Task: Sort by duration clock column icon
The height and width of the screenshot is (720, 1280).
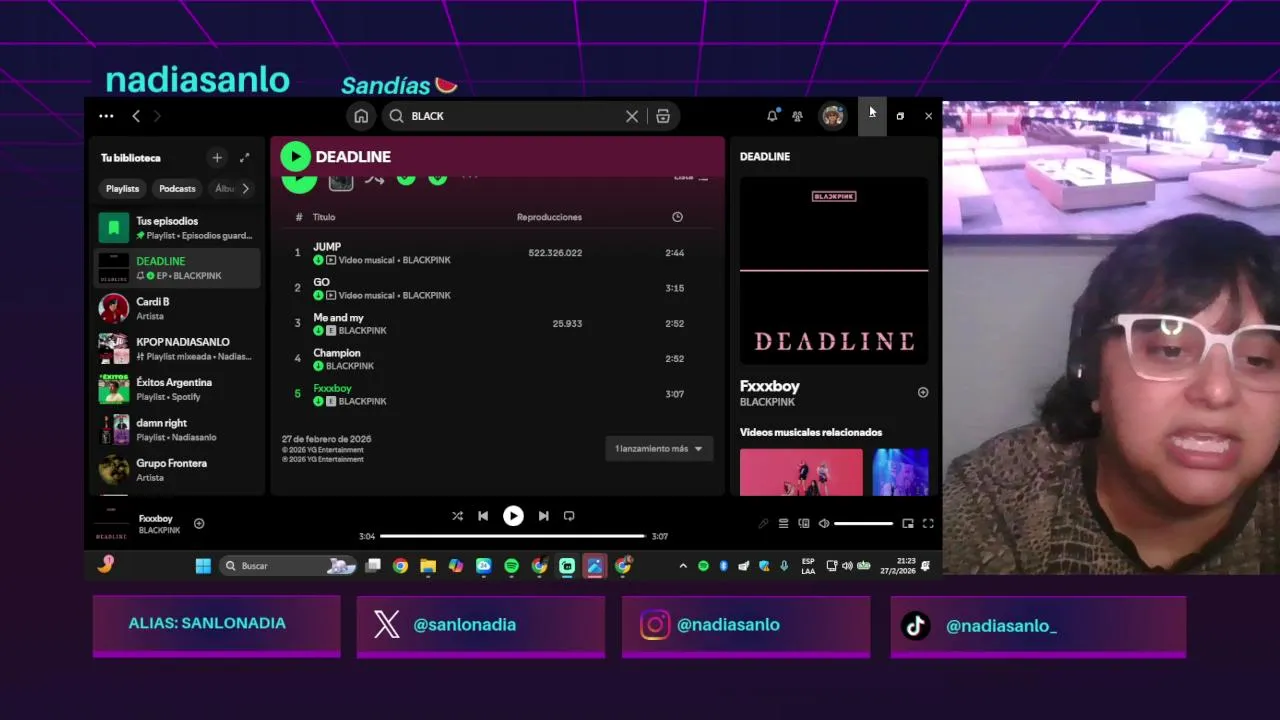Action: click(677, 217)
